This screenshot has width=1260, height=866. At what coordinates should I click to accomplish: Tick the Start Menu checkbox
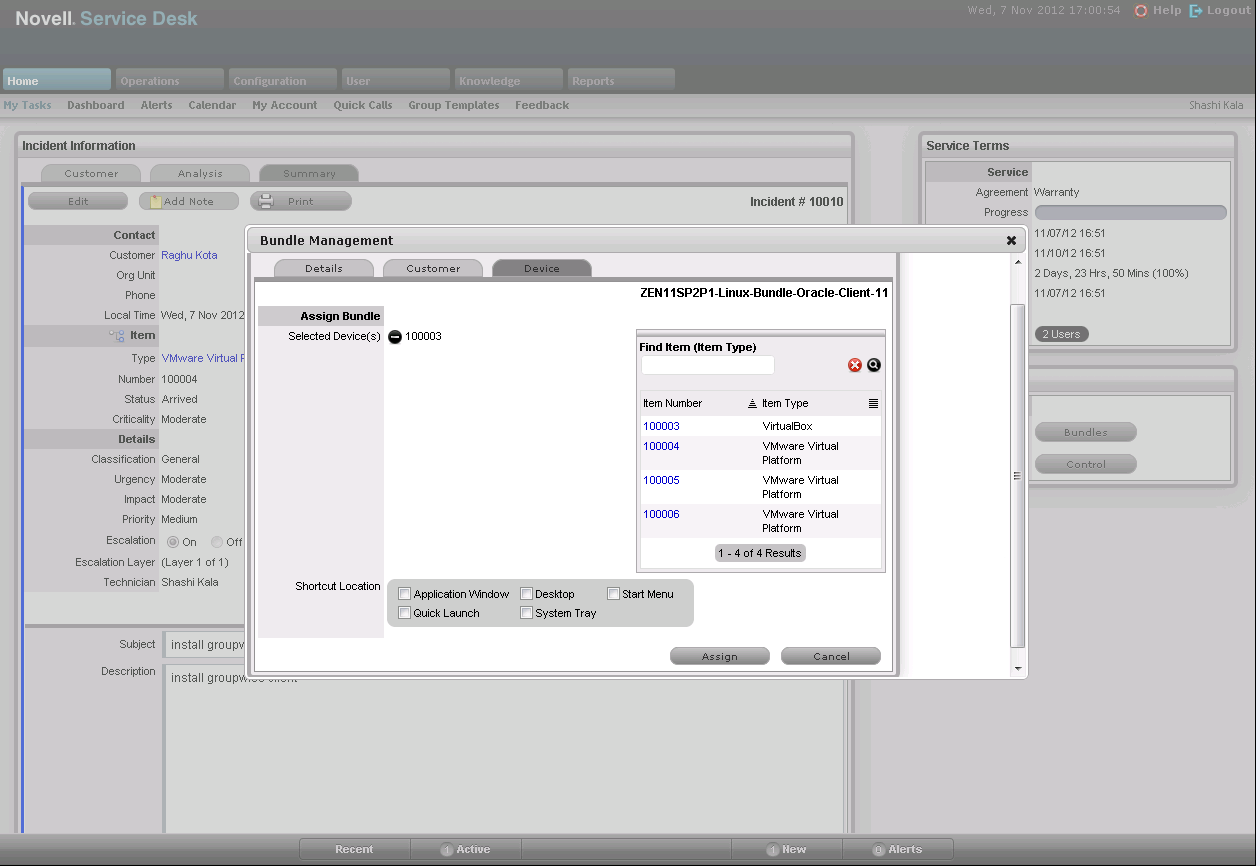[x=614, y=594]
